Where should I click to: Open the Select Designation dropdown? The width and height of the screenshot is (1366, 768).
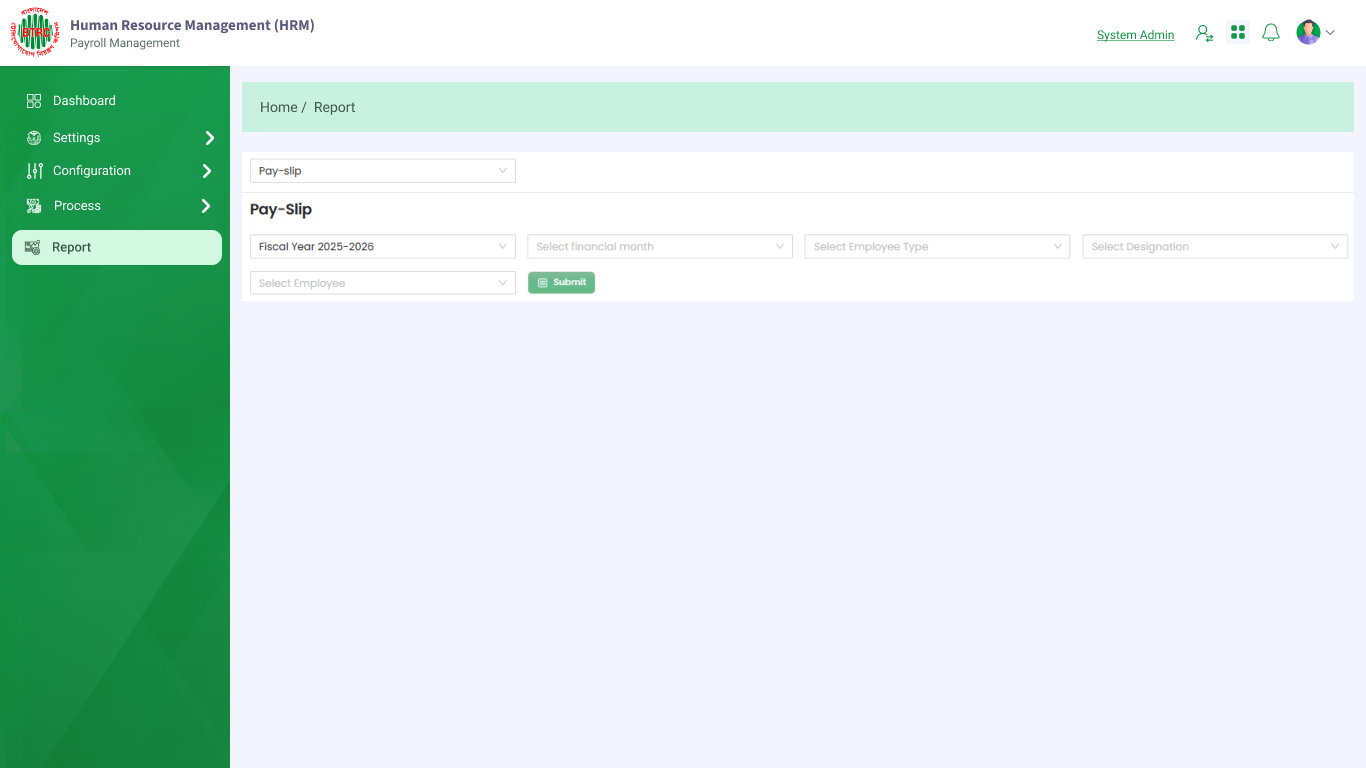[x=1215, y=247]
